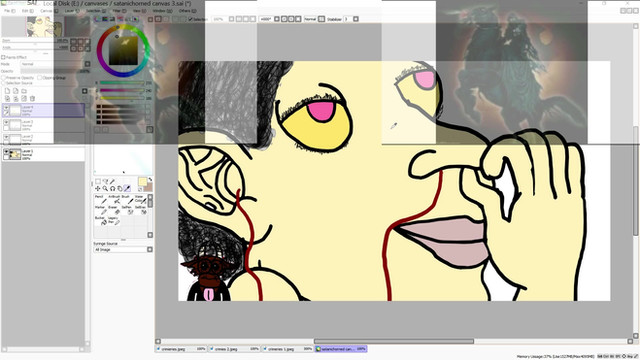This screenshot has width=640, height=360.
Task: Click the delete layer trash icon
Action: [x=32, y=98]
